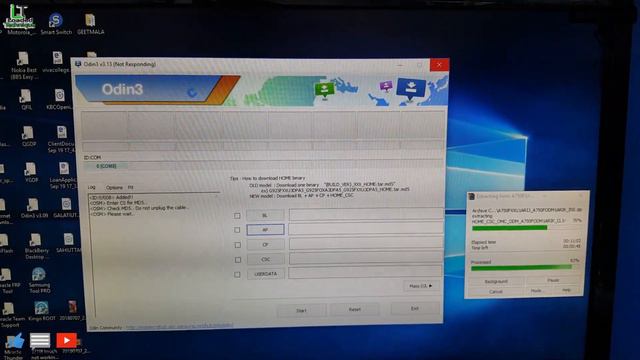Image resolution: width=640 pixels, height=360 pixels.
Task: Tick the CP checkbox in Odin
Action: pos(237,245)
